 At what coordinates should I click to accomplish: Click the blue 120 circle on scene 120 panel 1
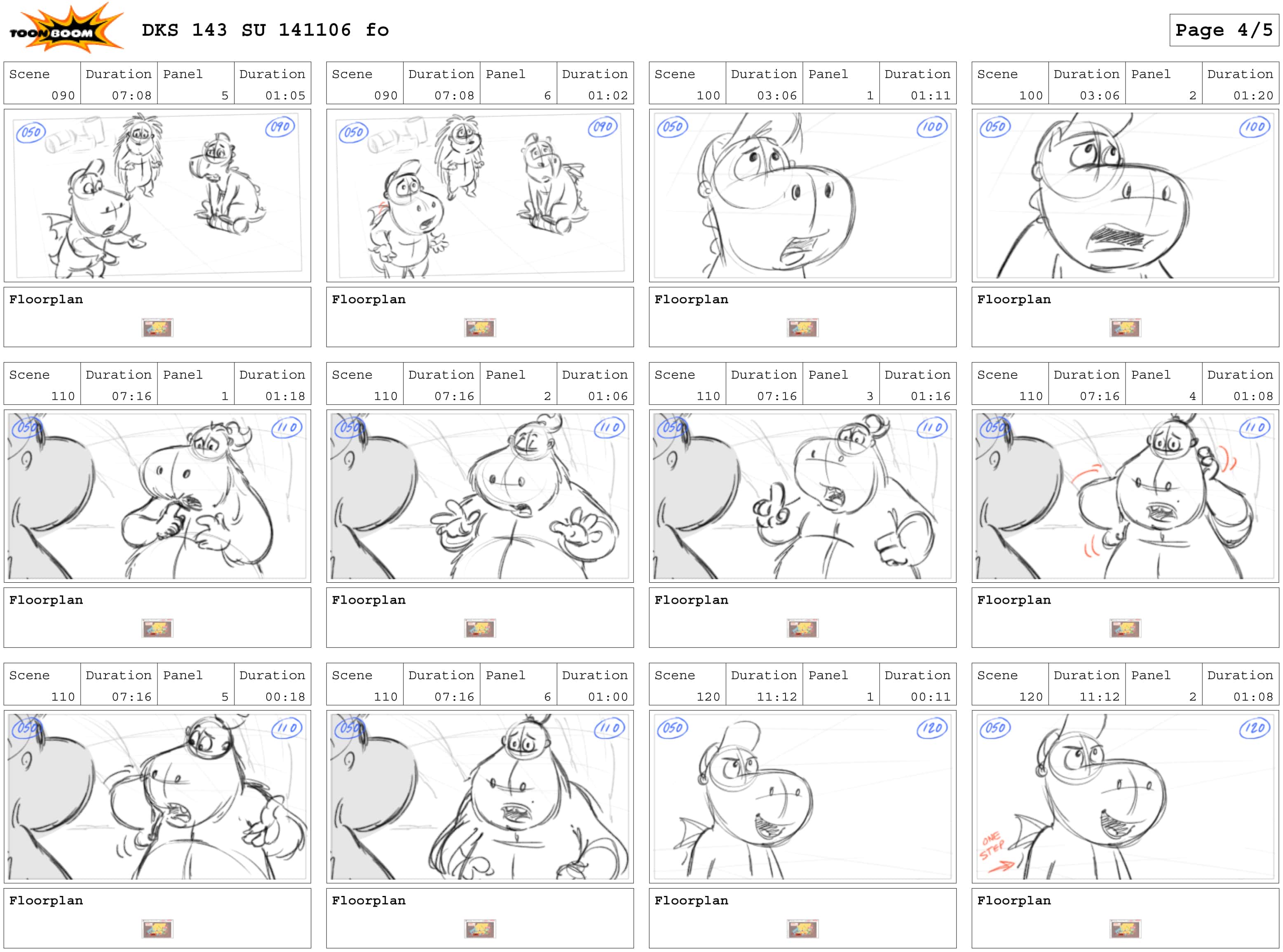[x=932, y=728]
